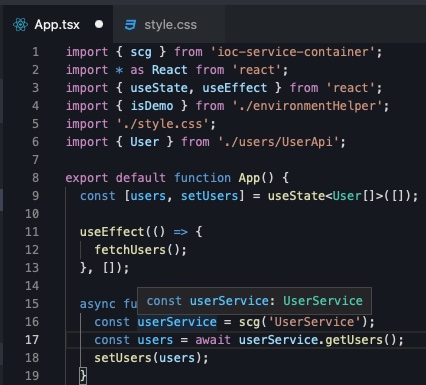Viewport: 426px width, 385px height.
Task: Click the CSS icon on style.css tab
Action: [130, 25]
